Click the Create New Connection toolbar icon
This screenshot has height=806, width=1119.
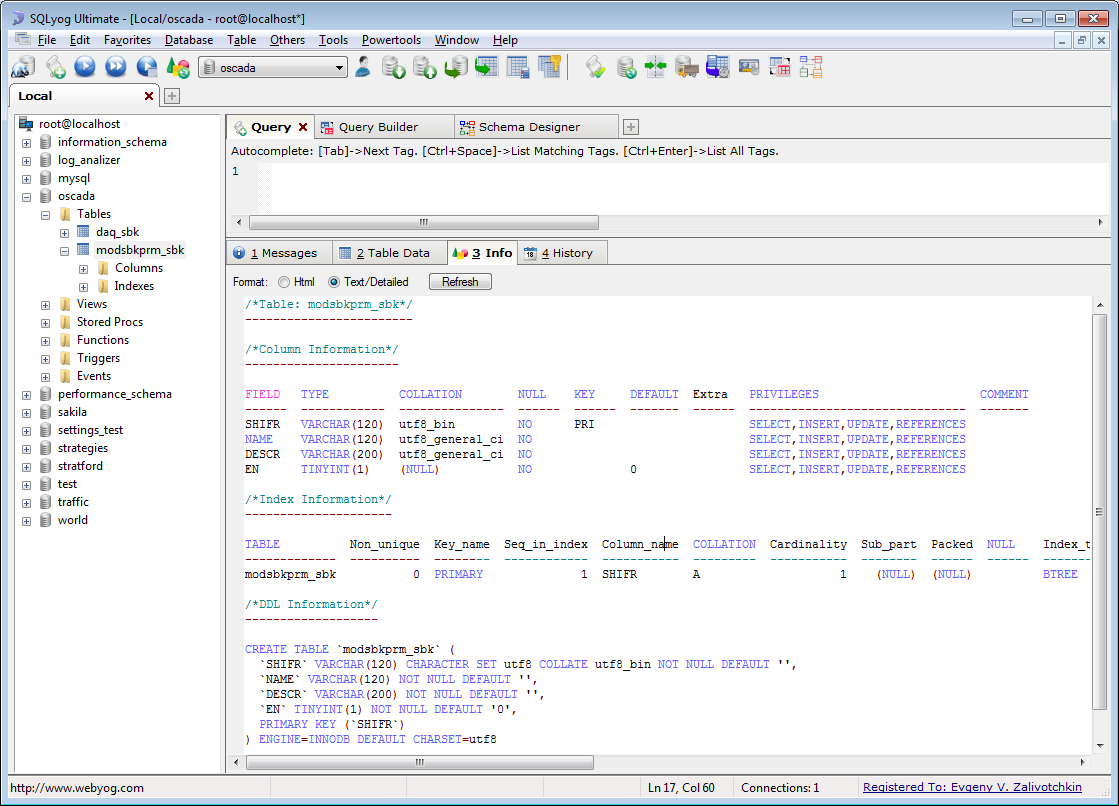23,67
